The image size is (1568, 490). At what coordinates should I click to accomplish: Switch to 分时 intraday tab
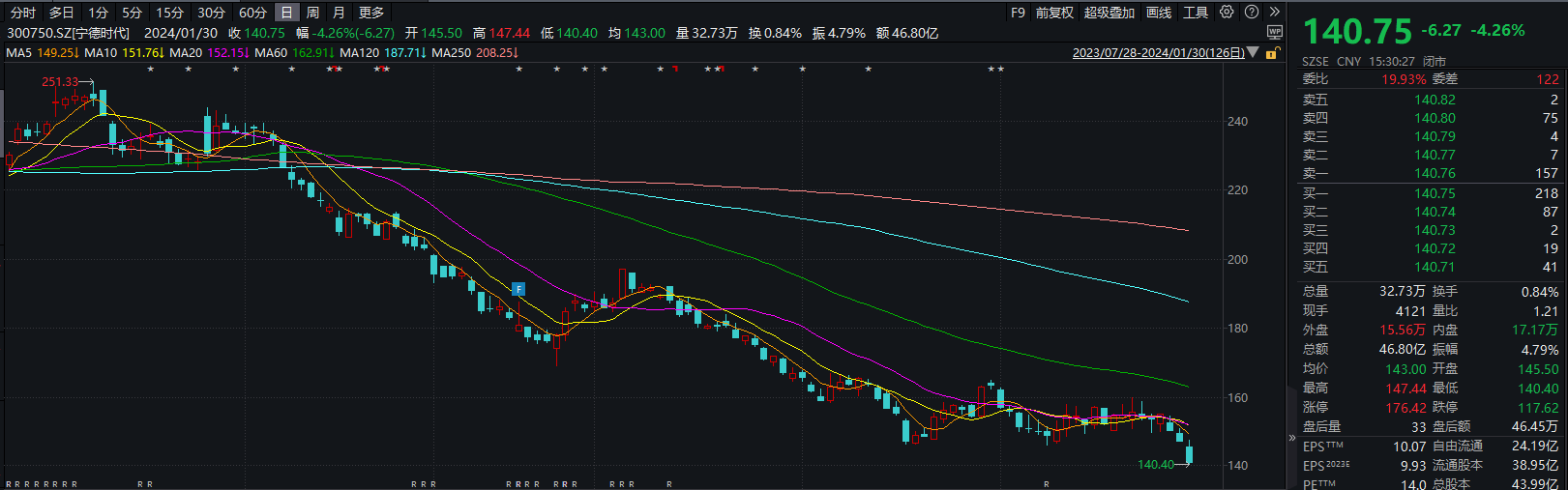coord(23,13)
